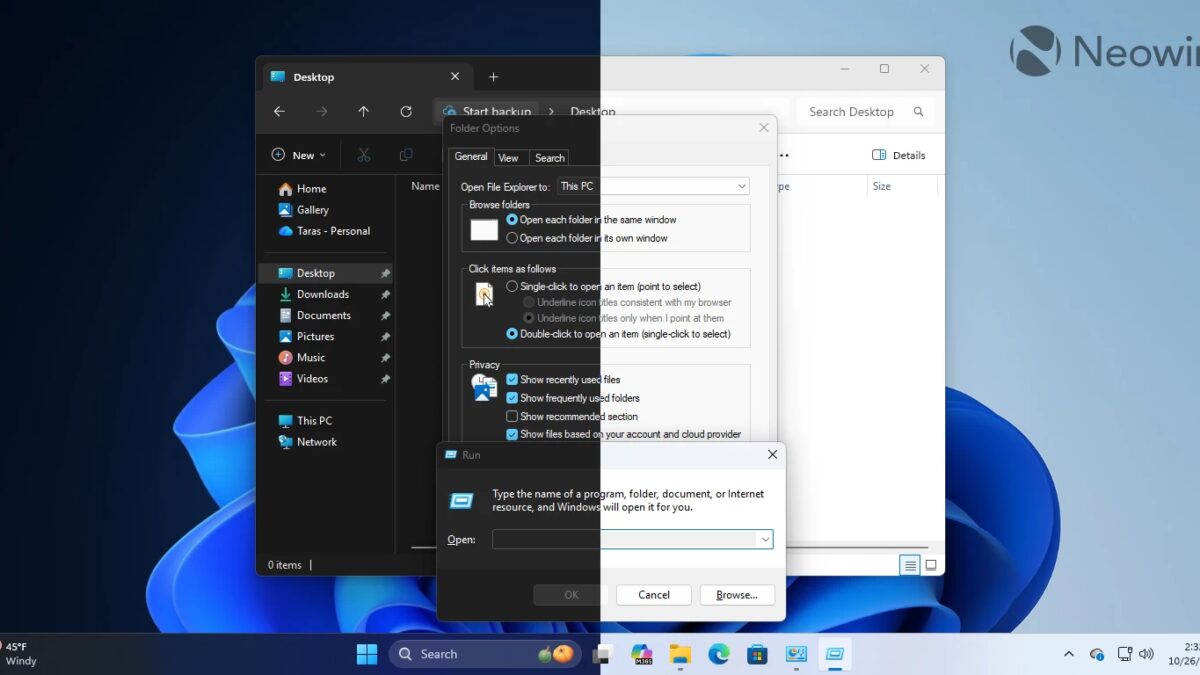The width and height of the screenshot is (1200, 675).
Task: Open File Explorer from the taskbar
Action: point(680,654)
